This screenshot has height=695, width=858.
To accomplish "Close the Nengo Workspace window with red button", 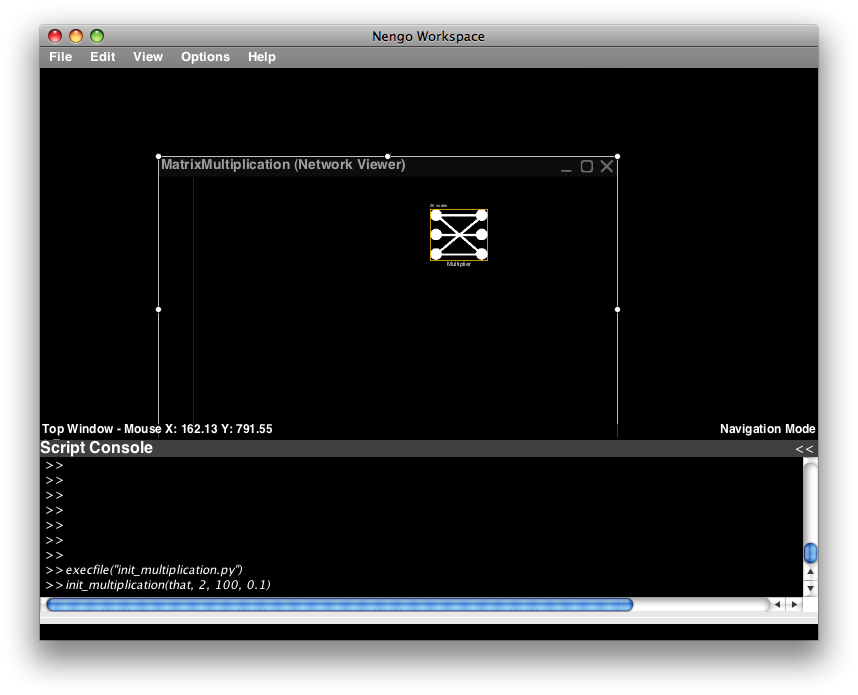I will [x=55, y=36].
